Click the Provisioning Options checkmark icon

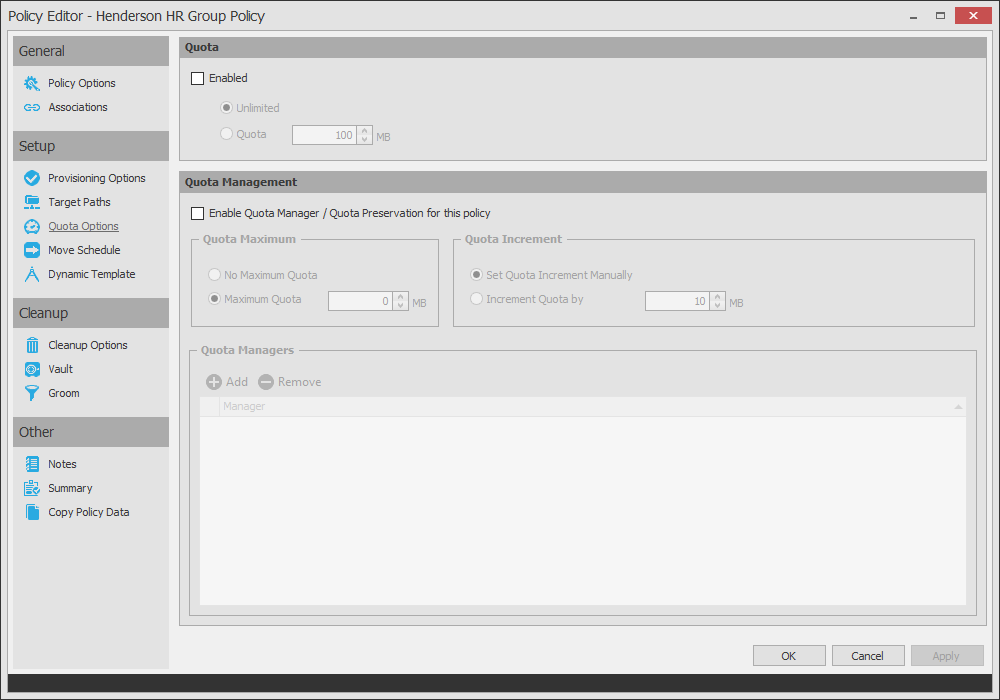32,179
